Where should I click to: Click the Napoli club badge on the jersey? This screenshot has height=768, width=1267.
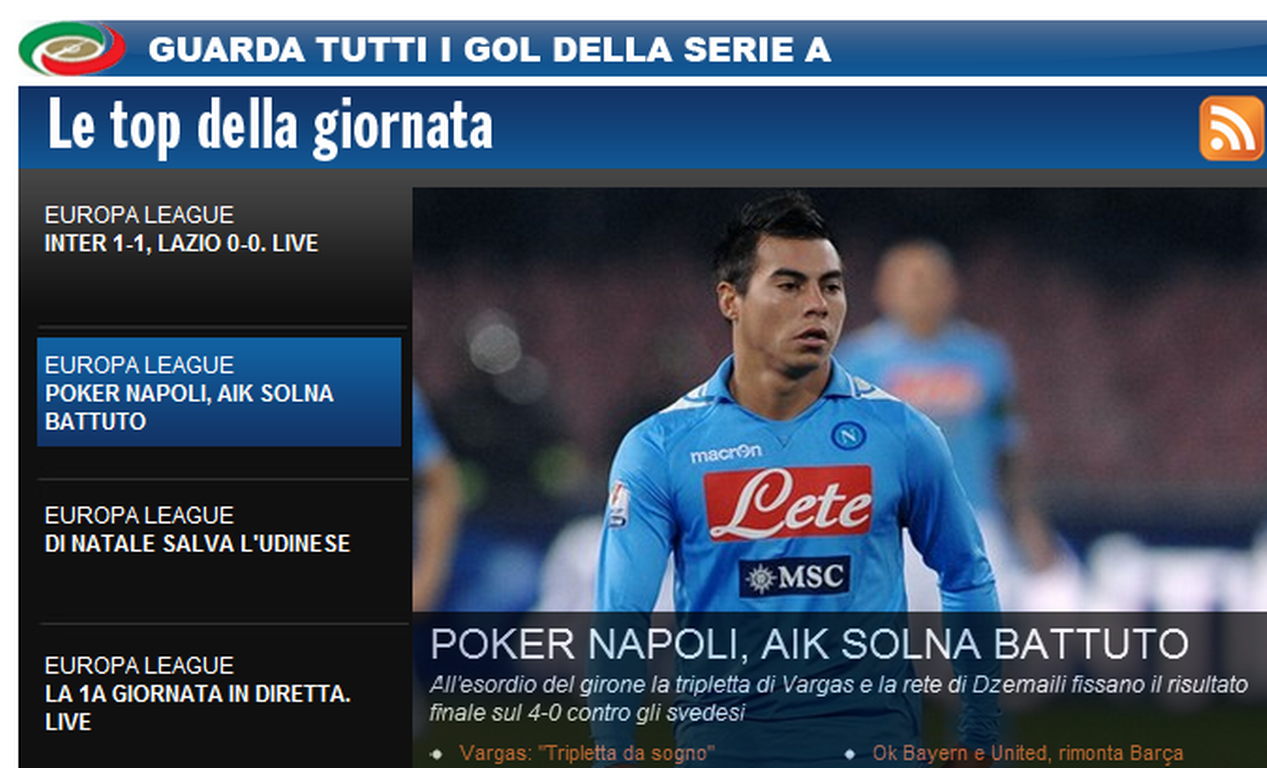848,436
